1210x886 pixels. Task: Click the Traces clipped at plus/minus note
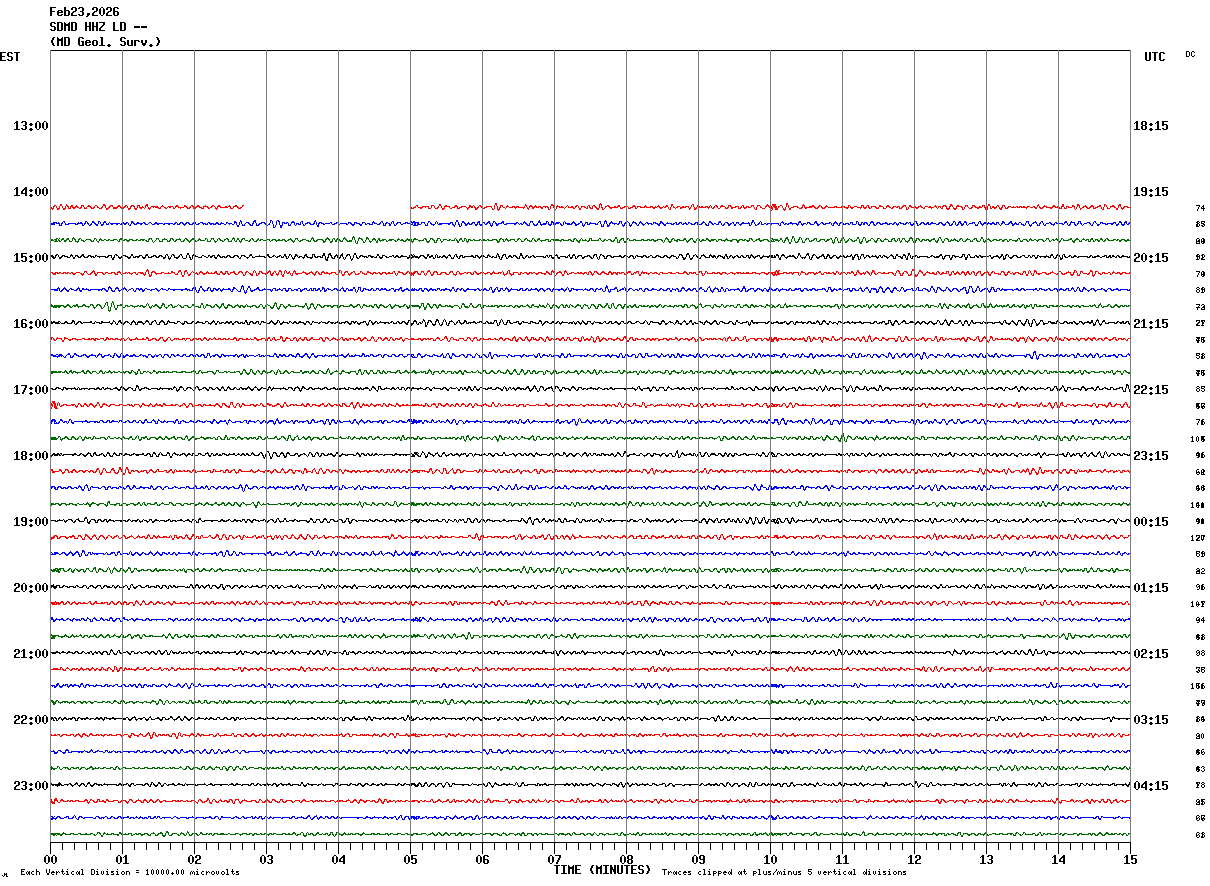[784, 872]
